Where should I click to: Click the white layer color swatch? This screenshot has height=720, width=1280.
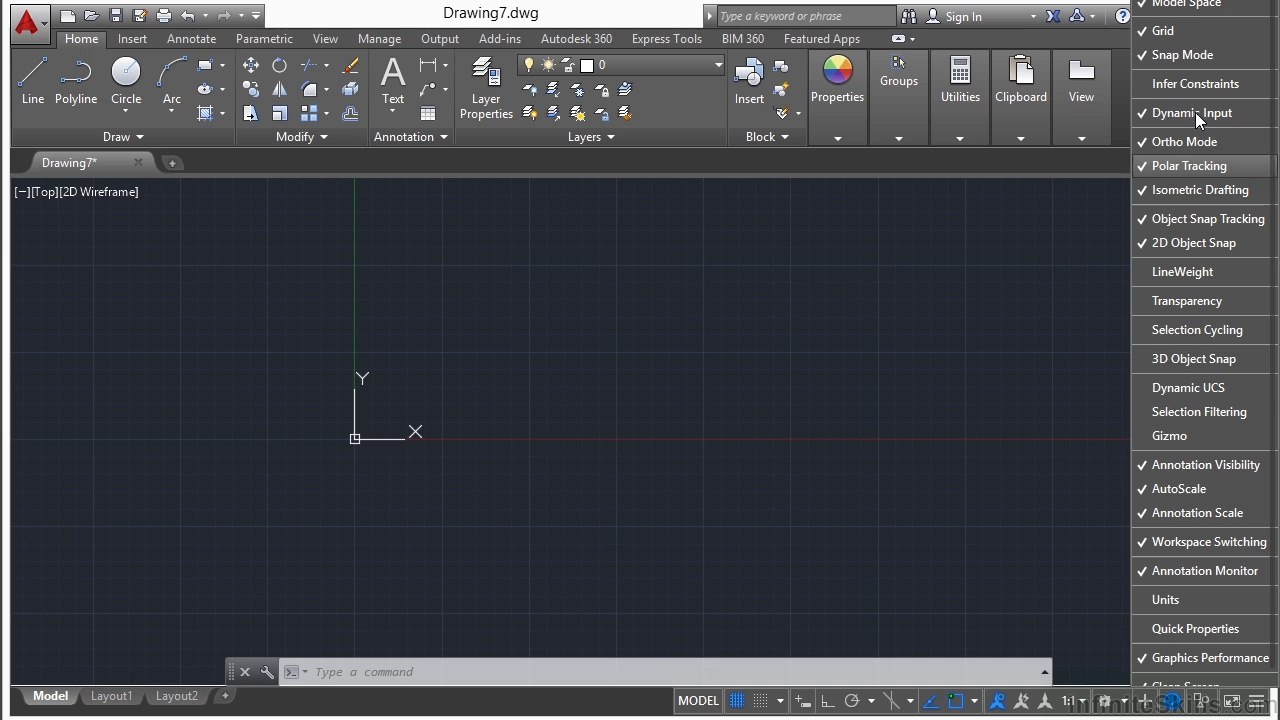click(587, 65)
